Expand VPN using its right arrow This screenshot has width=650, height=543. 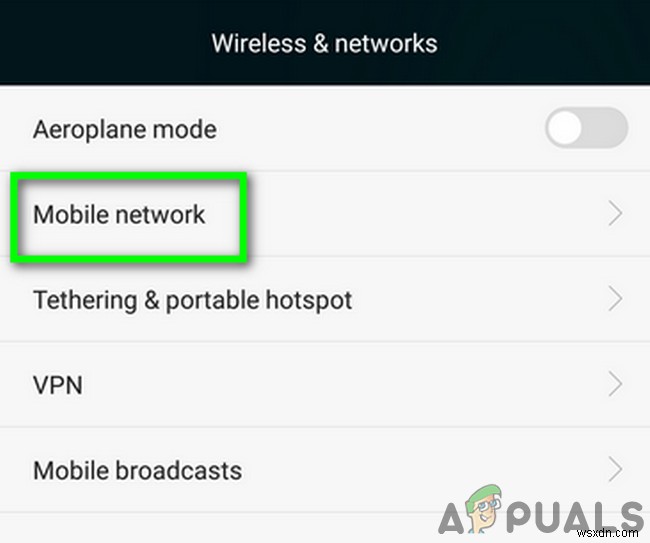[x=615, y=384]
